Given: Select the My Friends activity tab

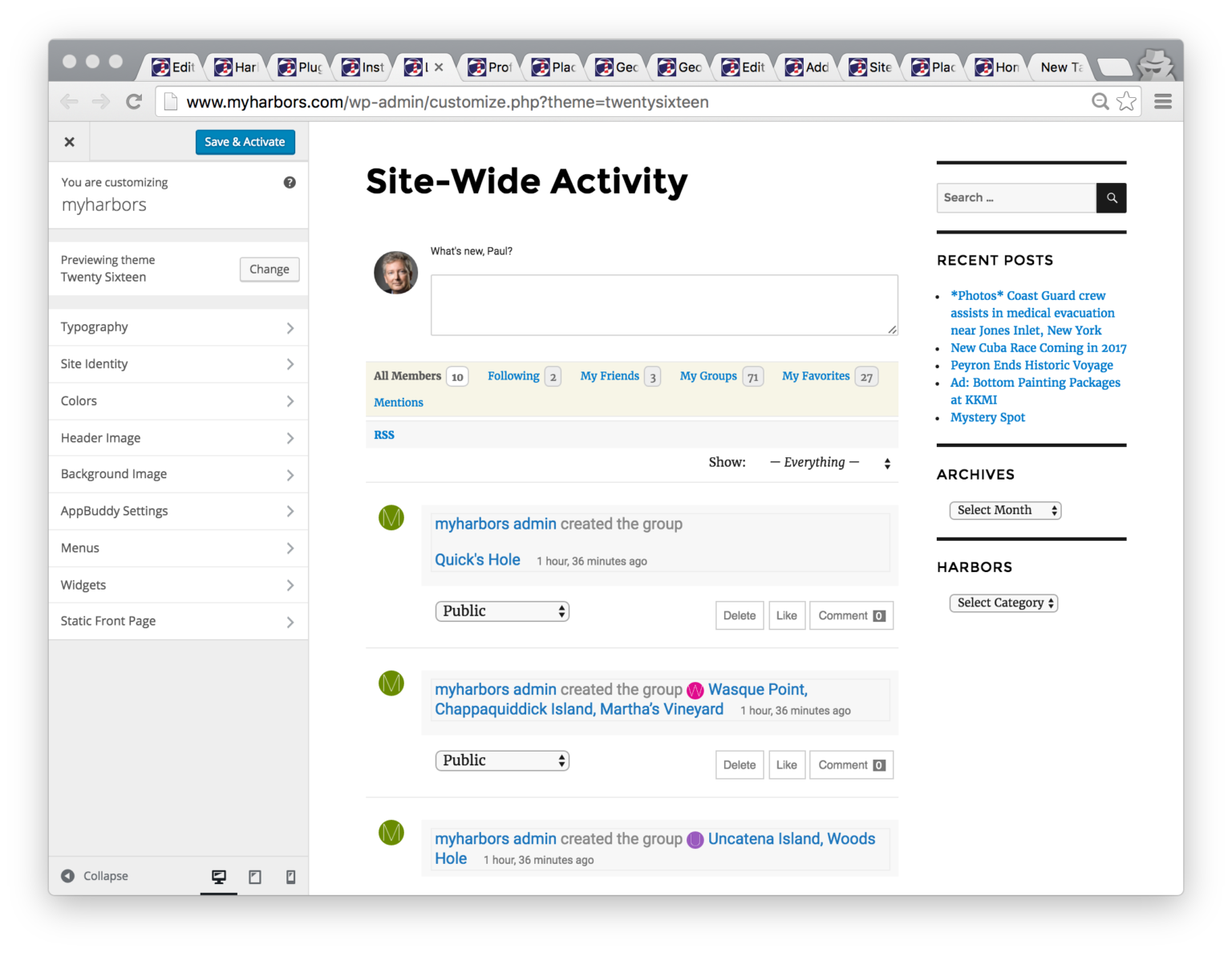Looking at the screenshot, I should 620,376.
